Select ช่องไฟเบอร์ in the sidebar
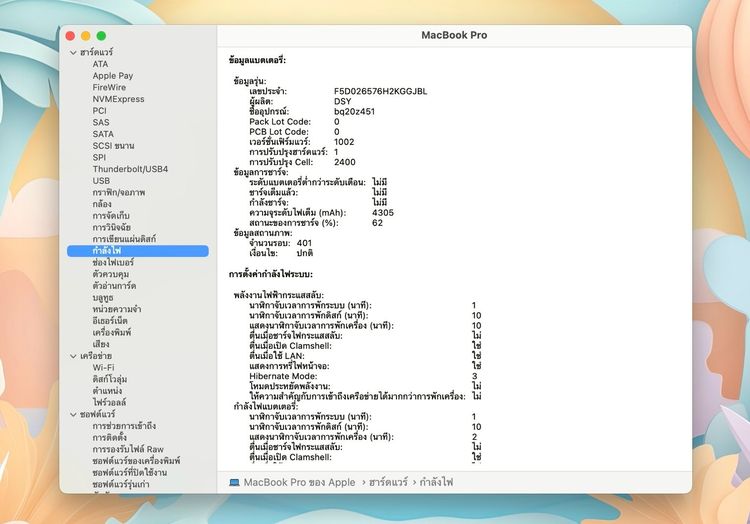 coord(113,262)
